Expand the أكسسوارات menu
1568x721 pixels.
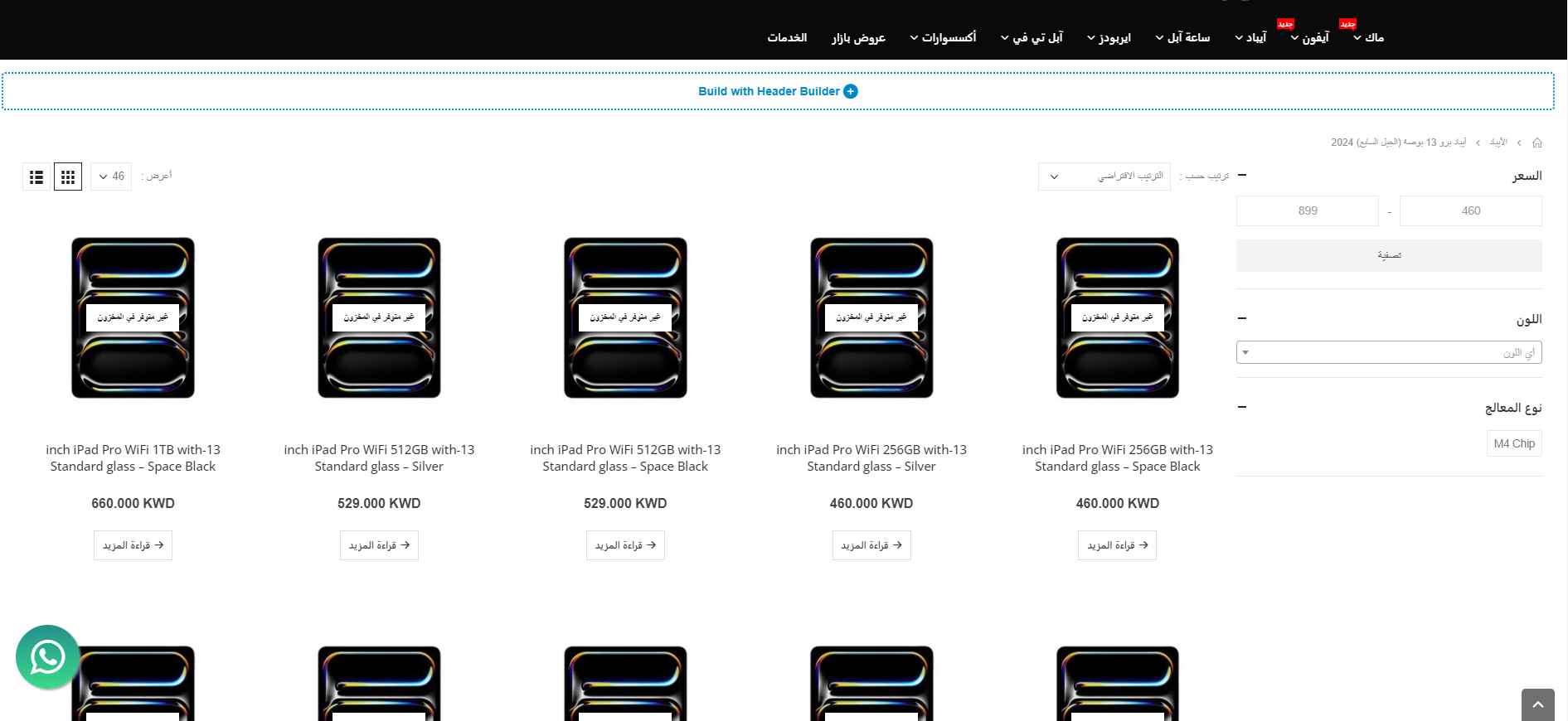coord(943,37)
